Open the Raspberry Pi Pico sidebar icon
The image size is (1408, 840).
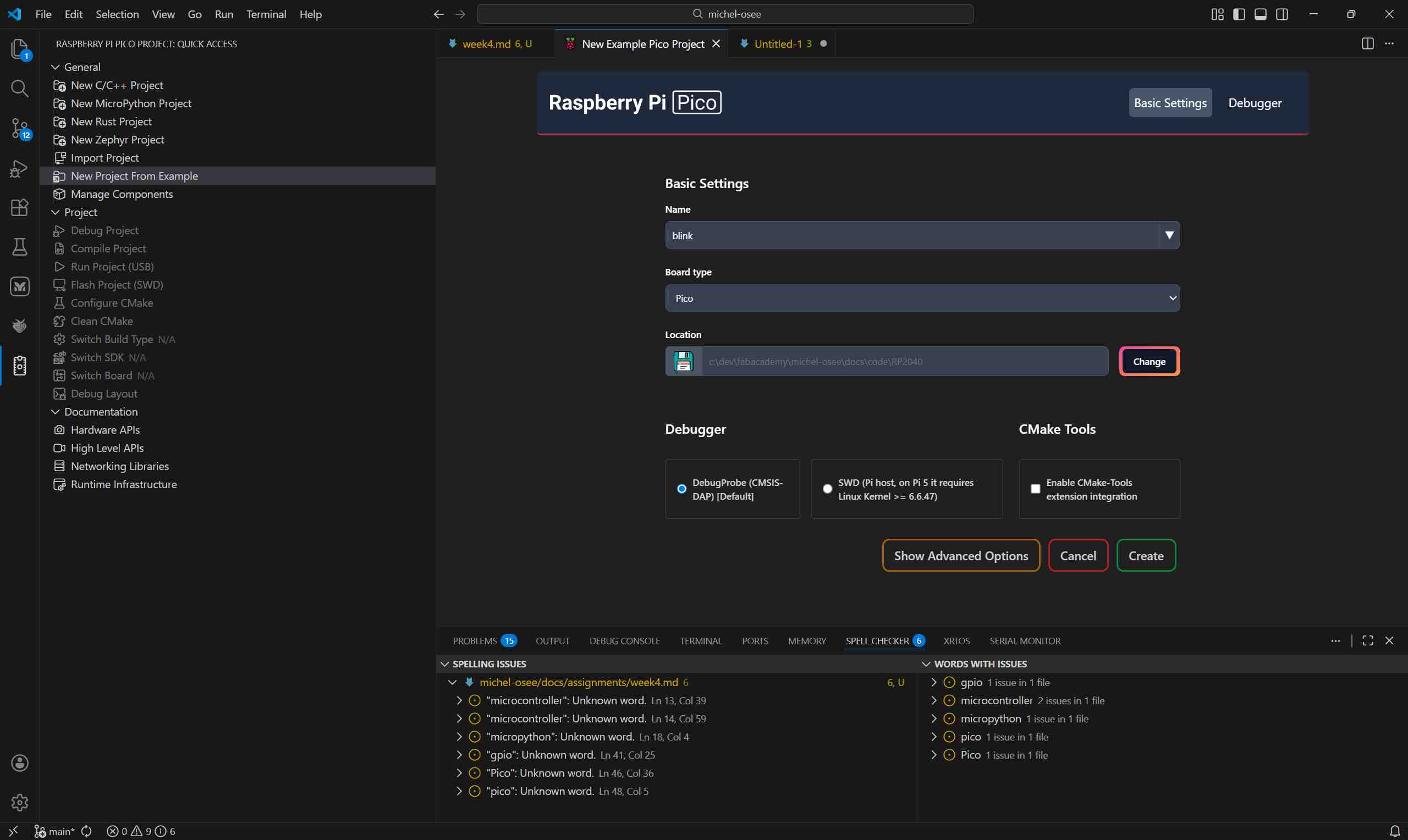coord(20,366)
